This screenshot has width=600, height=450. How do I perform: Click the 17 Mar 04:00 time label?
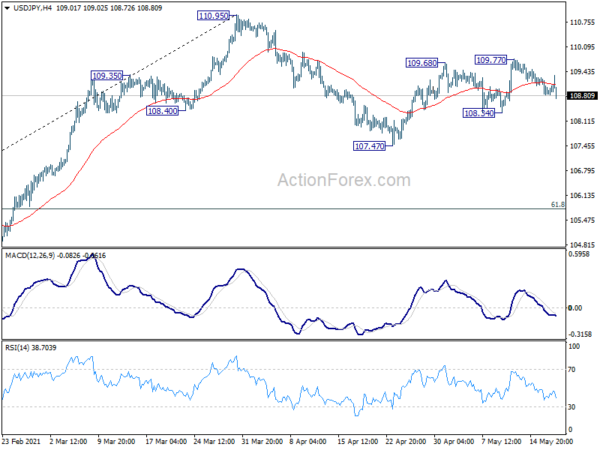(166, 442)
